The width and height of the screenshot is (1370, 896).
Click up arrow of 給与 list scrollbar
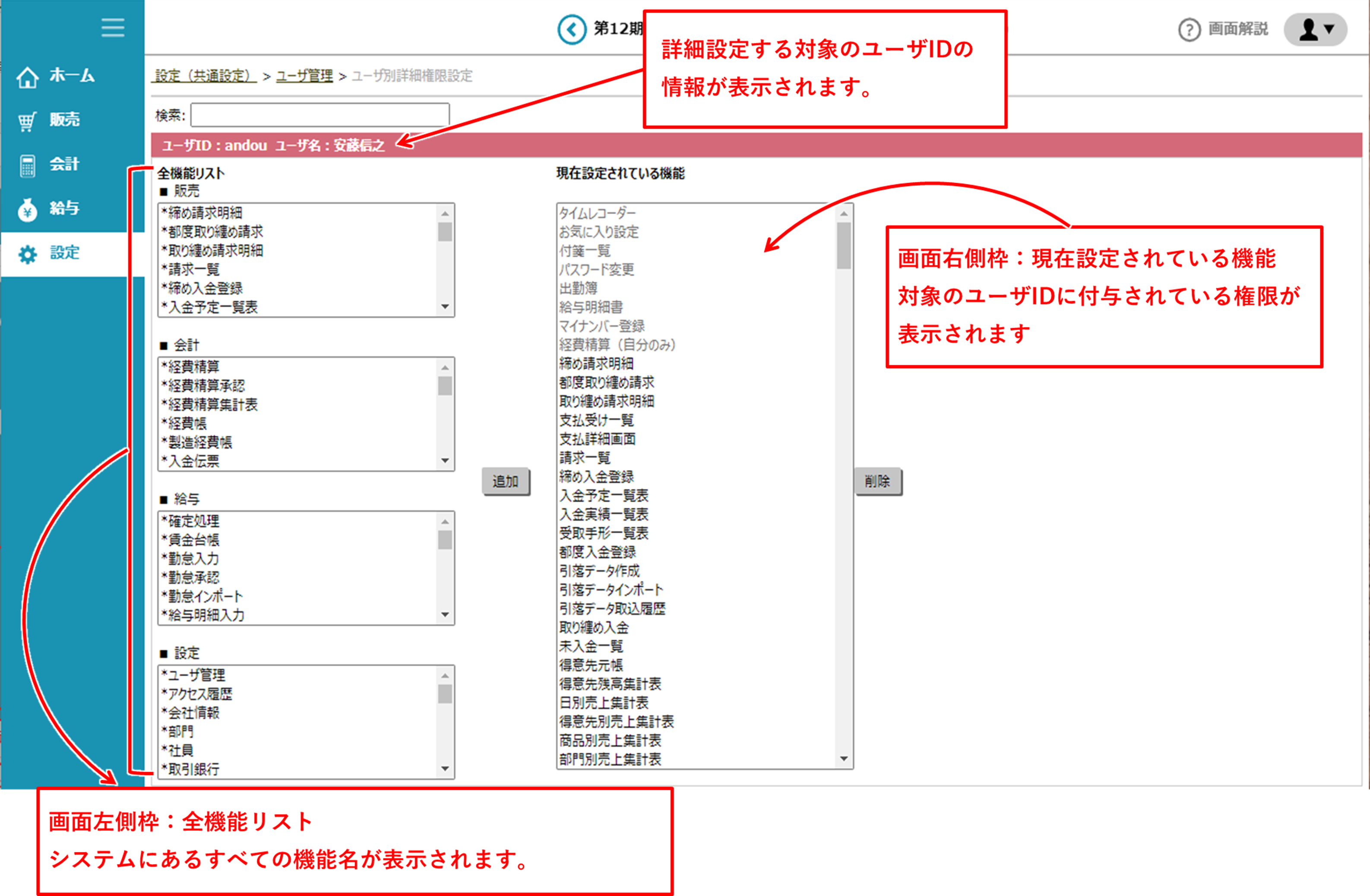click(x=445, y=522)
